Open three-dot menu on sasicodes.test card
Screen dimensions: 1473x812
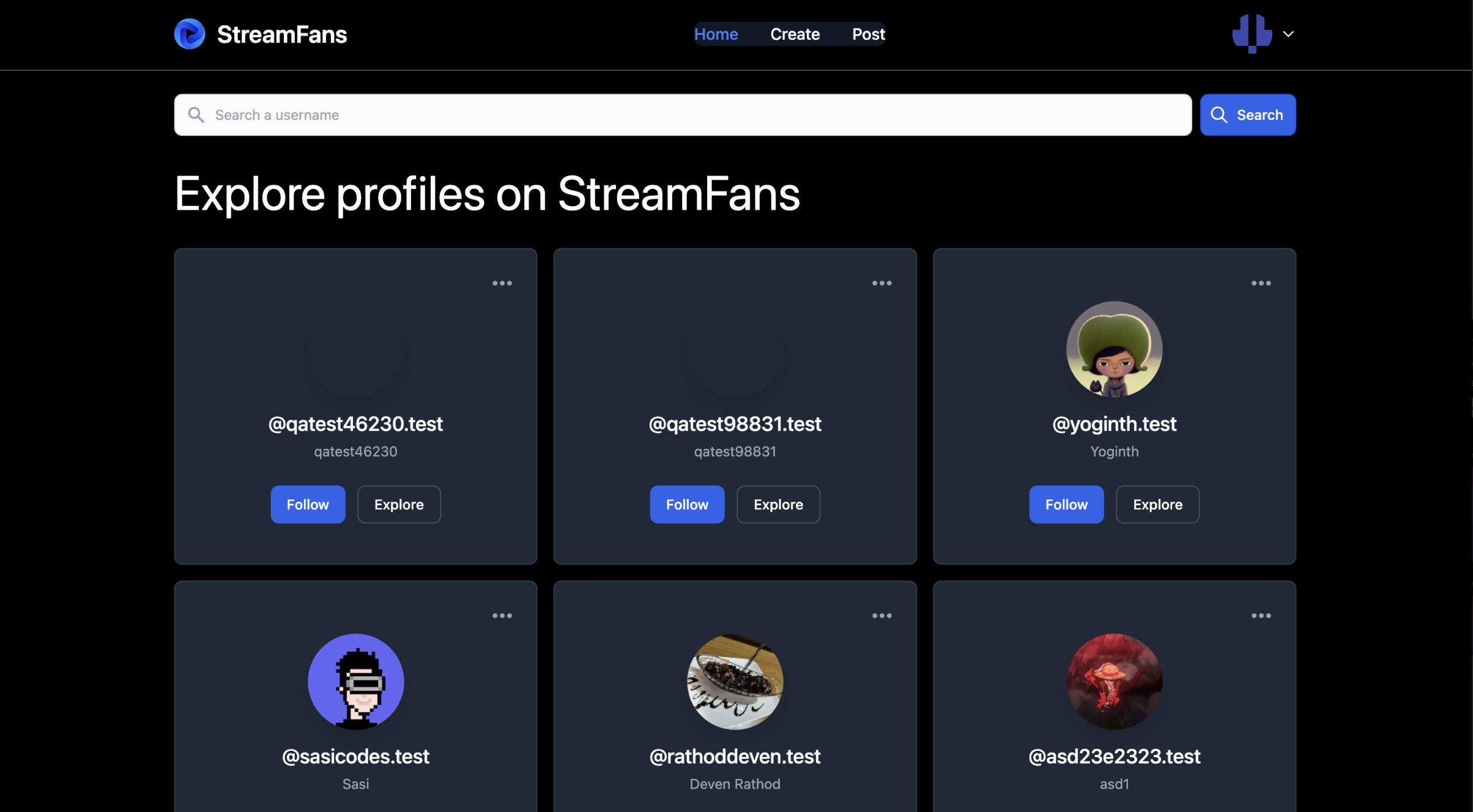click(502, 616)
